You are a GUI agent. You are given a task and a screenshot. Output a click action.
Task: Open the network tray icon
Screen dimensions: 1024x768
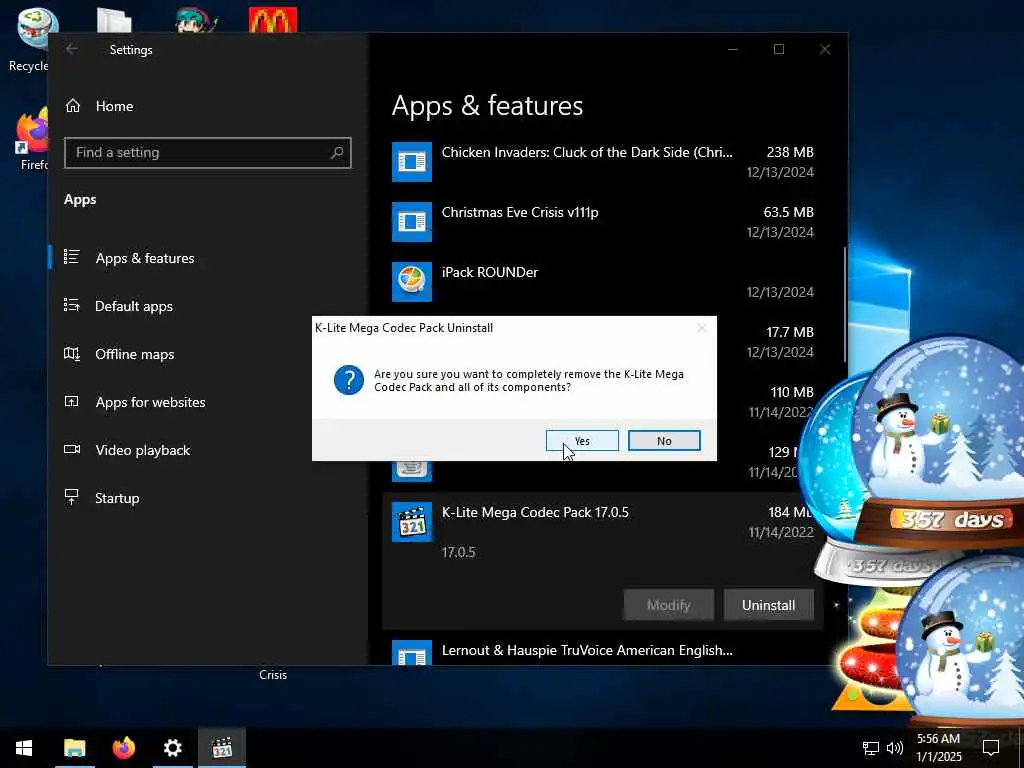tap(871, 748)
